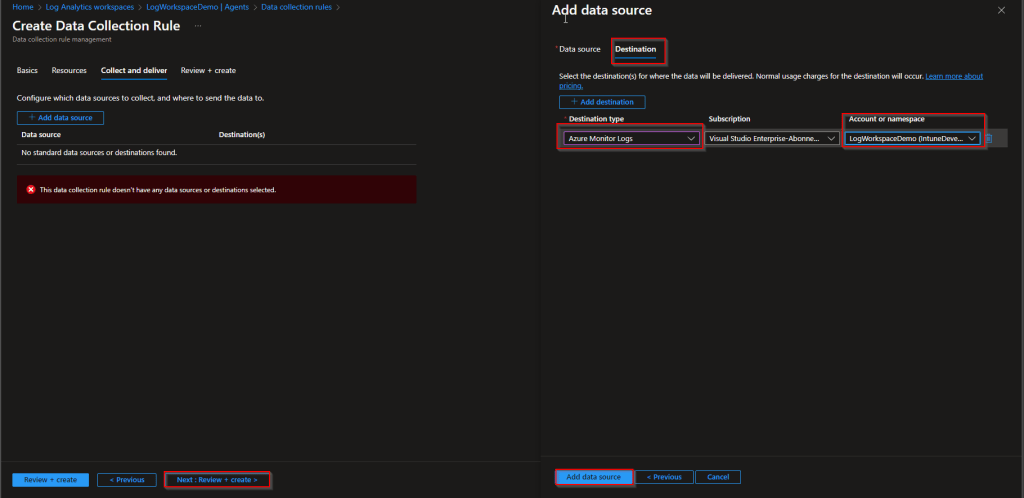Expand the Account or namespace dropdown
Image resolution: width=1024 pixels, height=498 pixels.
click(912, 138)
